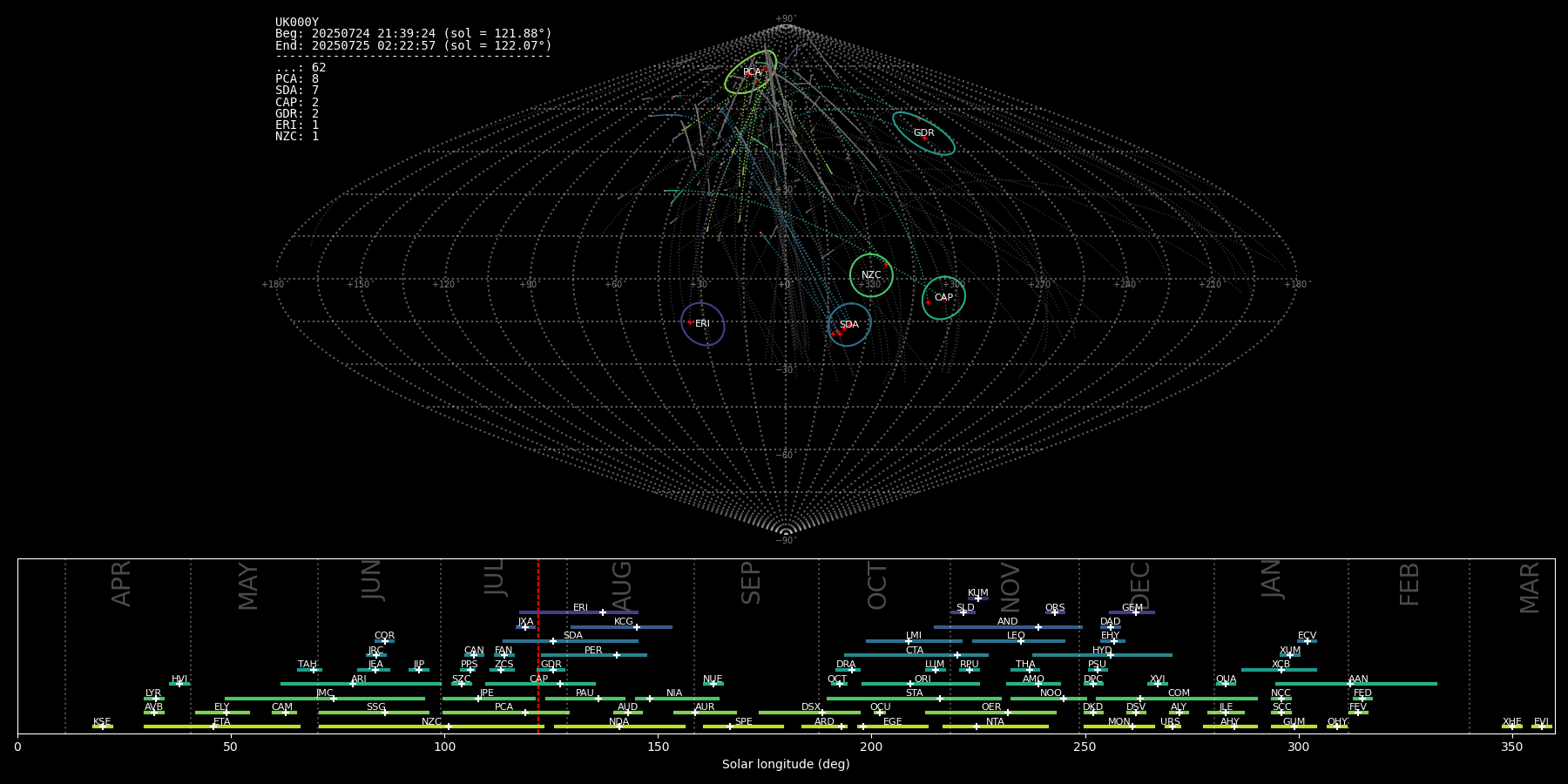Click the JXA shower label in timeline
The image size is (1568, 784).
click(x=525, y=622)
